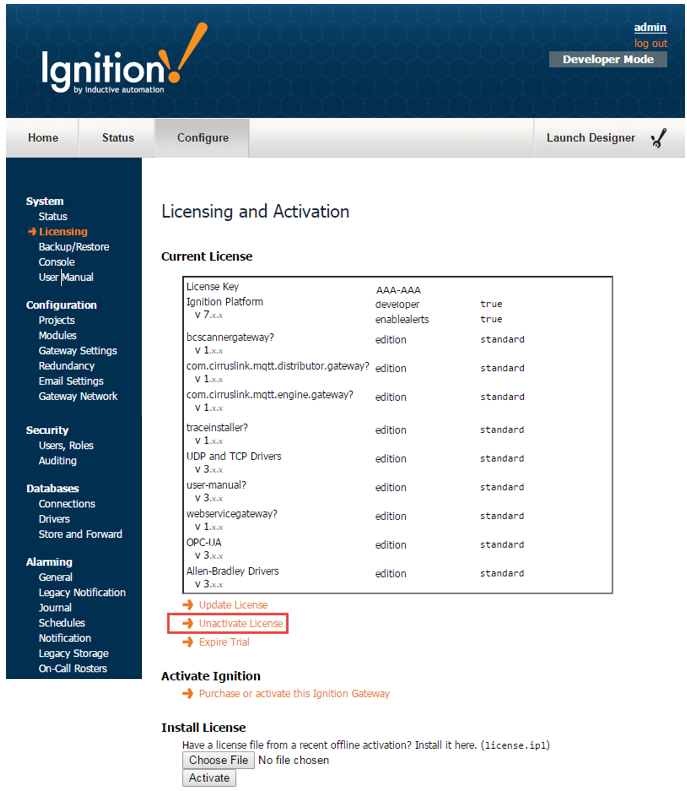Click the No file chosen text
The width and height of the screenshot is (687, 791).
294,760
